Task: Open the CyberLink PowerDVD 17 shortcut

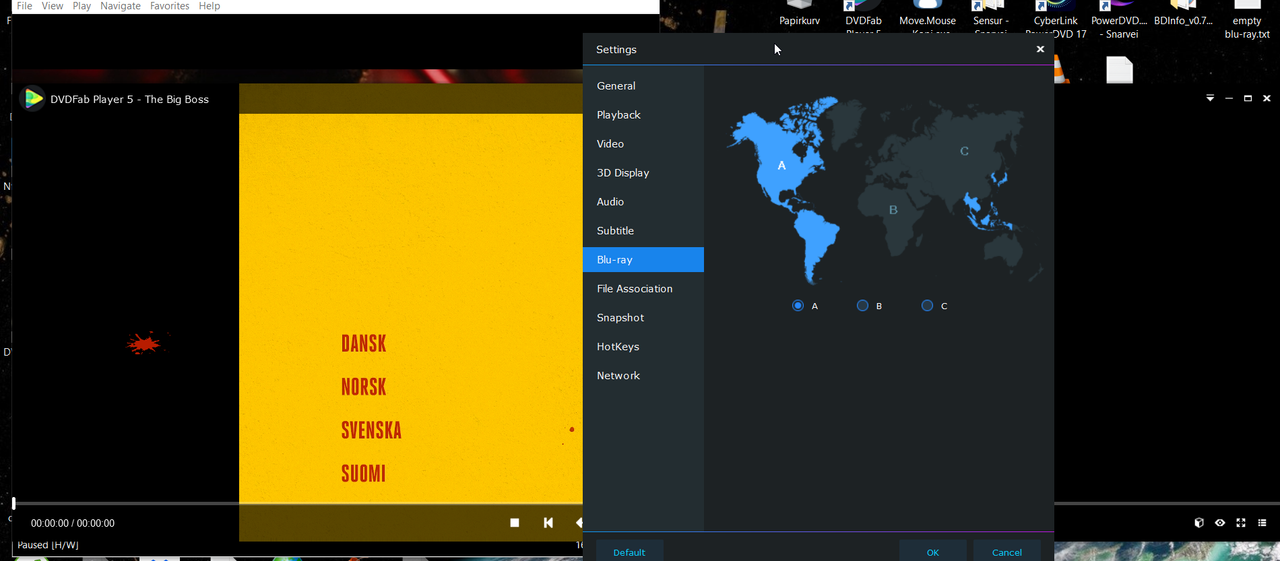Action: (1056, 20)
